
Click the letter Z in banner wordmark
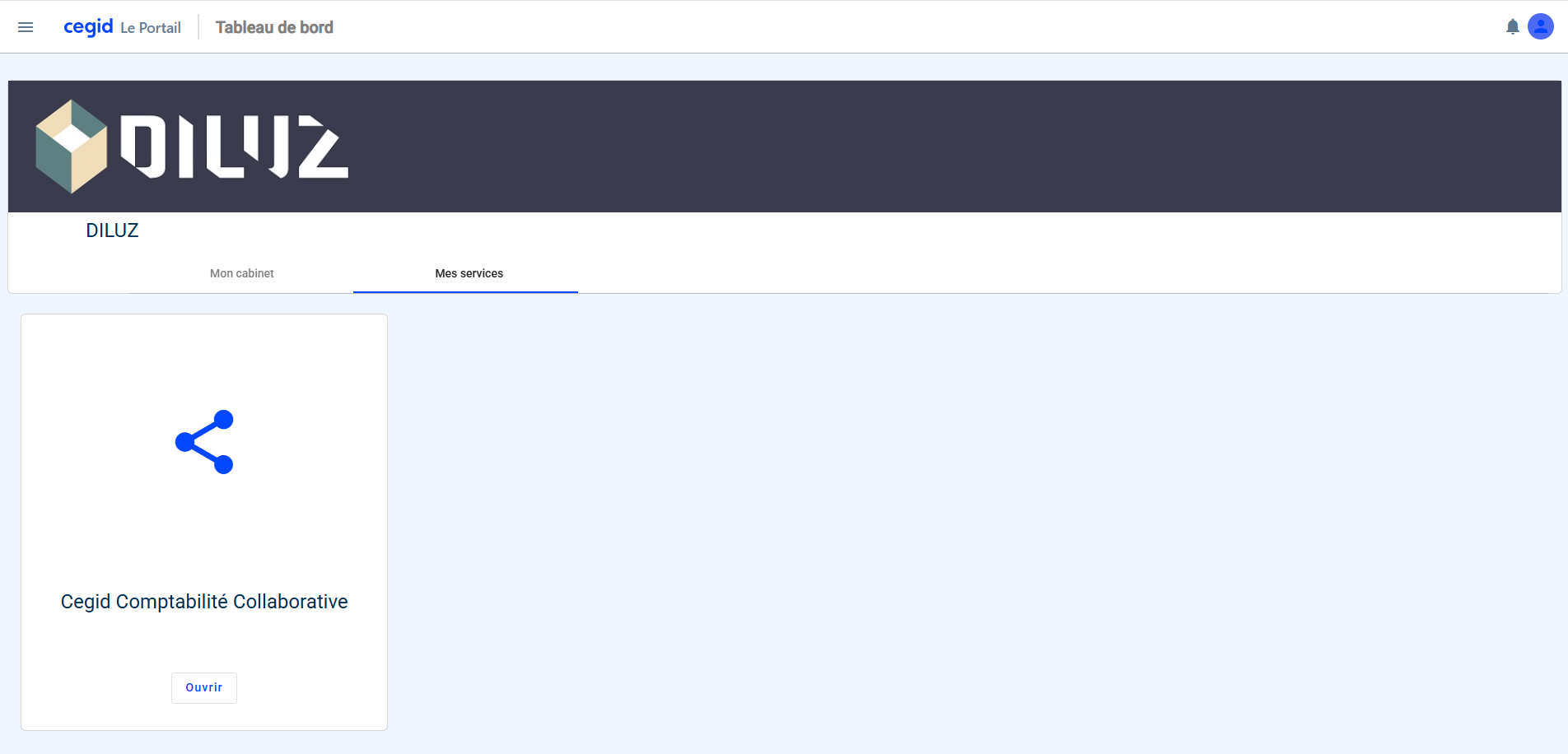[x=323, y=147]
